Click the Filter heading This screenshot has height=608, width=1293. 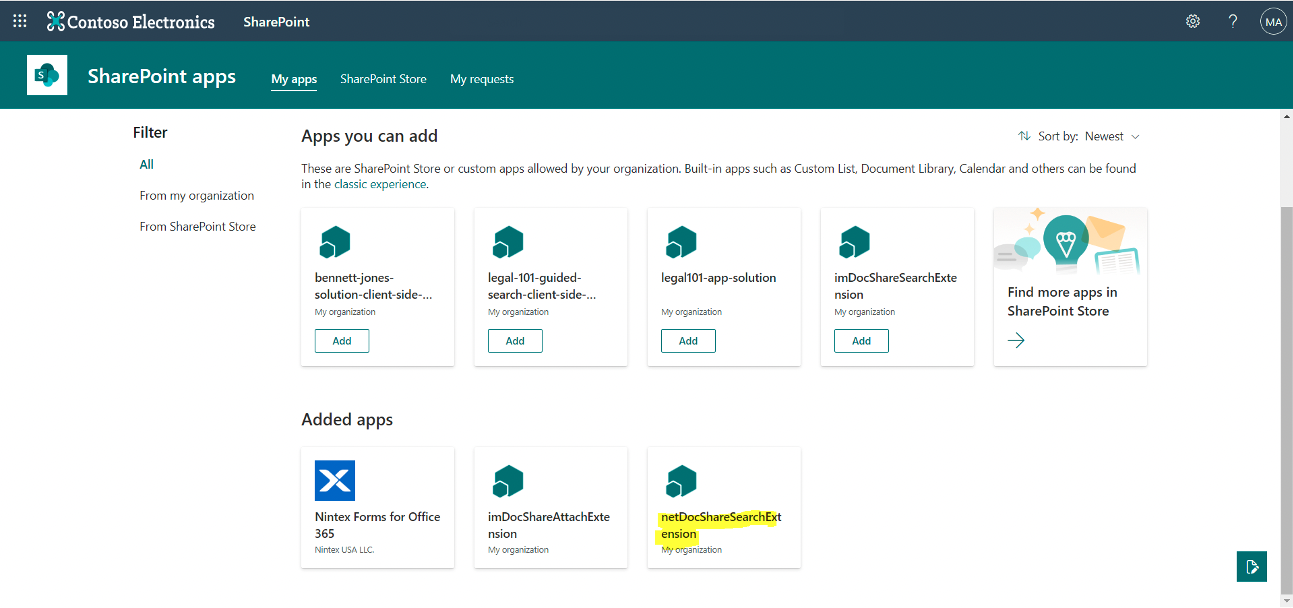pos(150,132)
